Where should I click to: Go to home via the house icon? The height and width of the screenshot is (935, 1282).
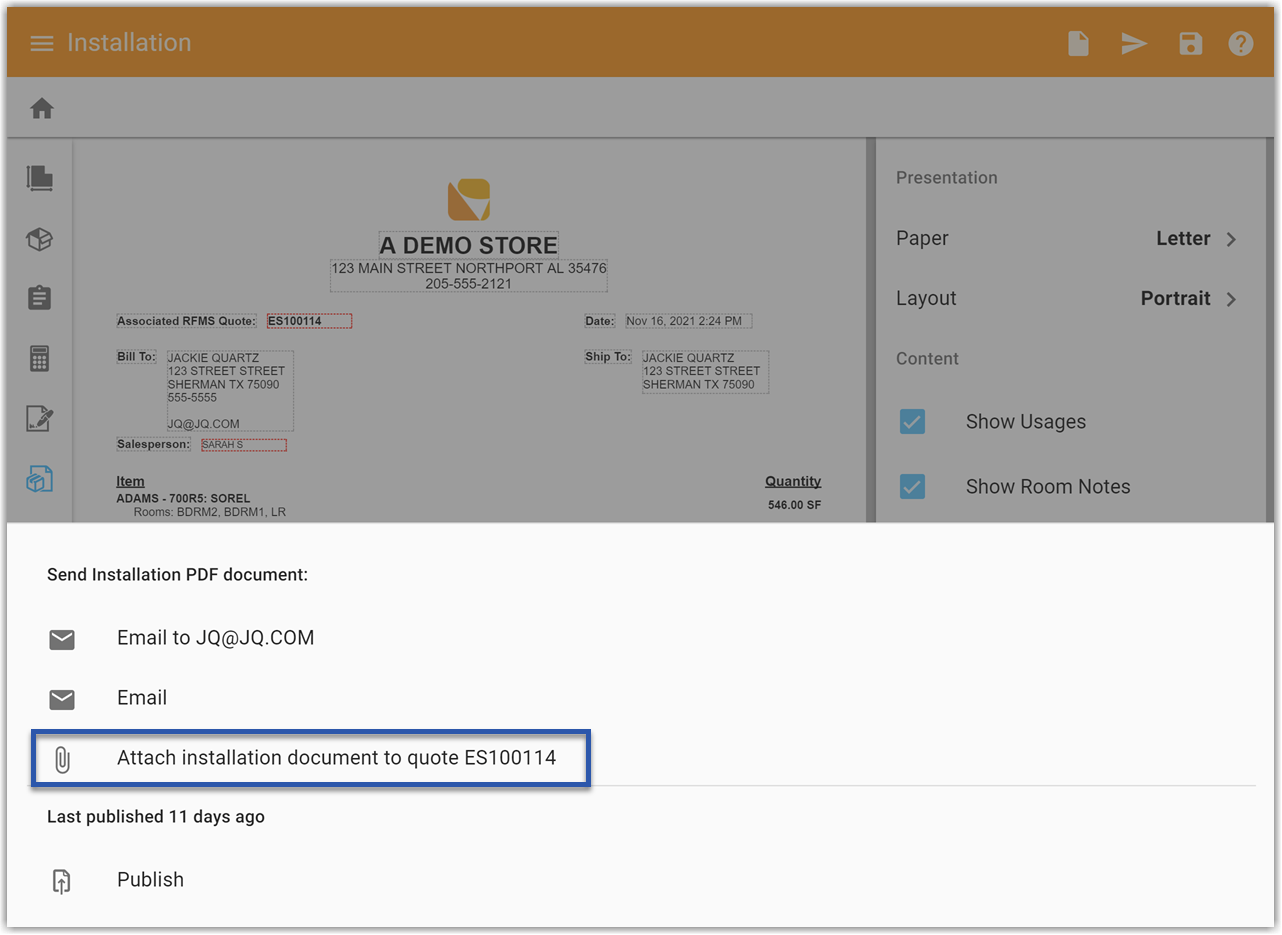click(41, 108)
